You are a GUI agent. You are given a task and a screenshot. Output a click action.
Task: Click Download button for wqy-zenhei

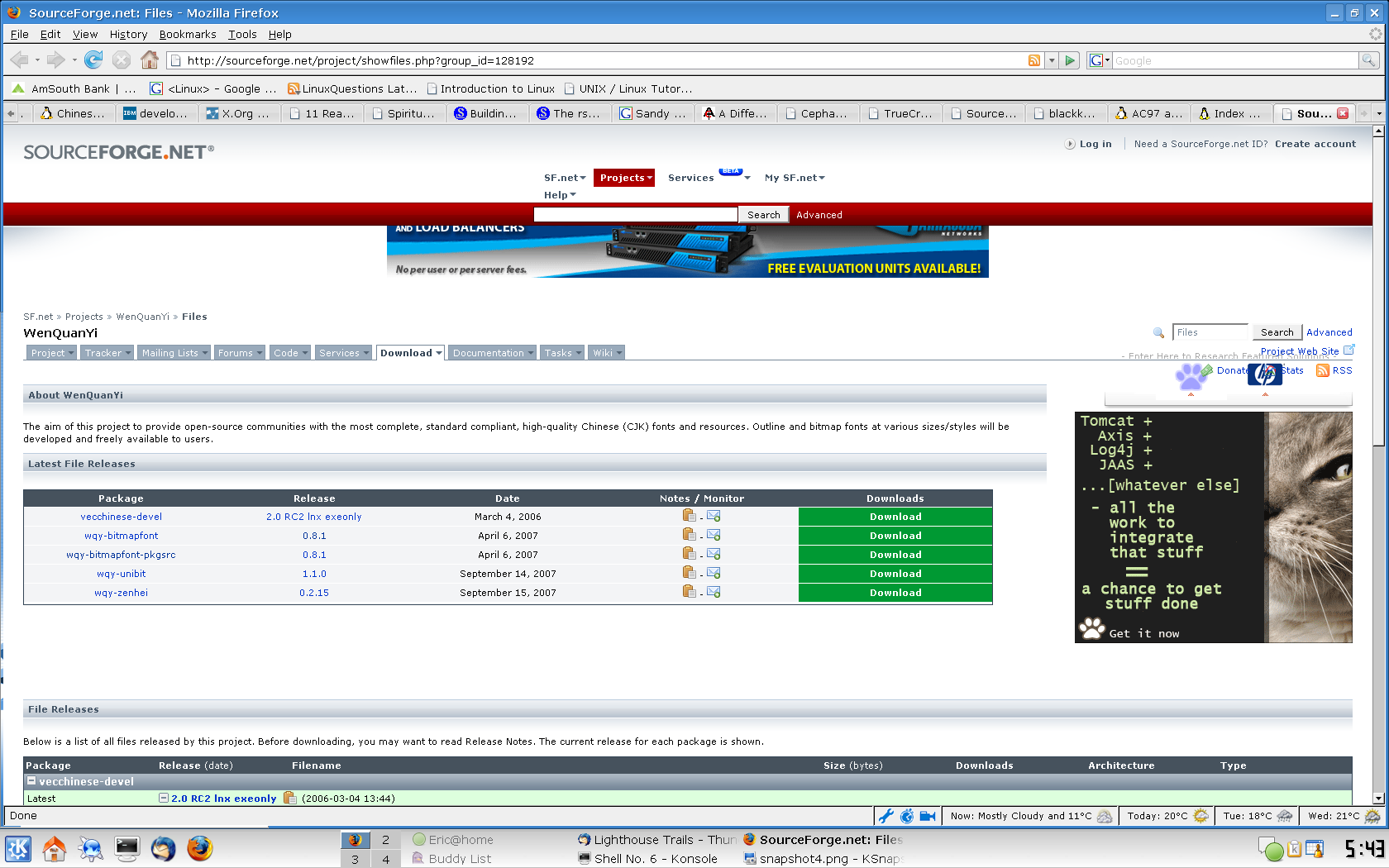[x=895, y=593]
